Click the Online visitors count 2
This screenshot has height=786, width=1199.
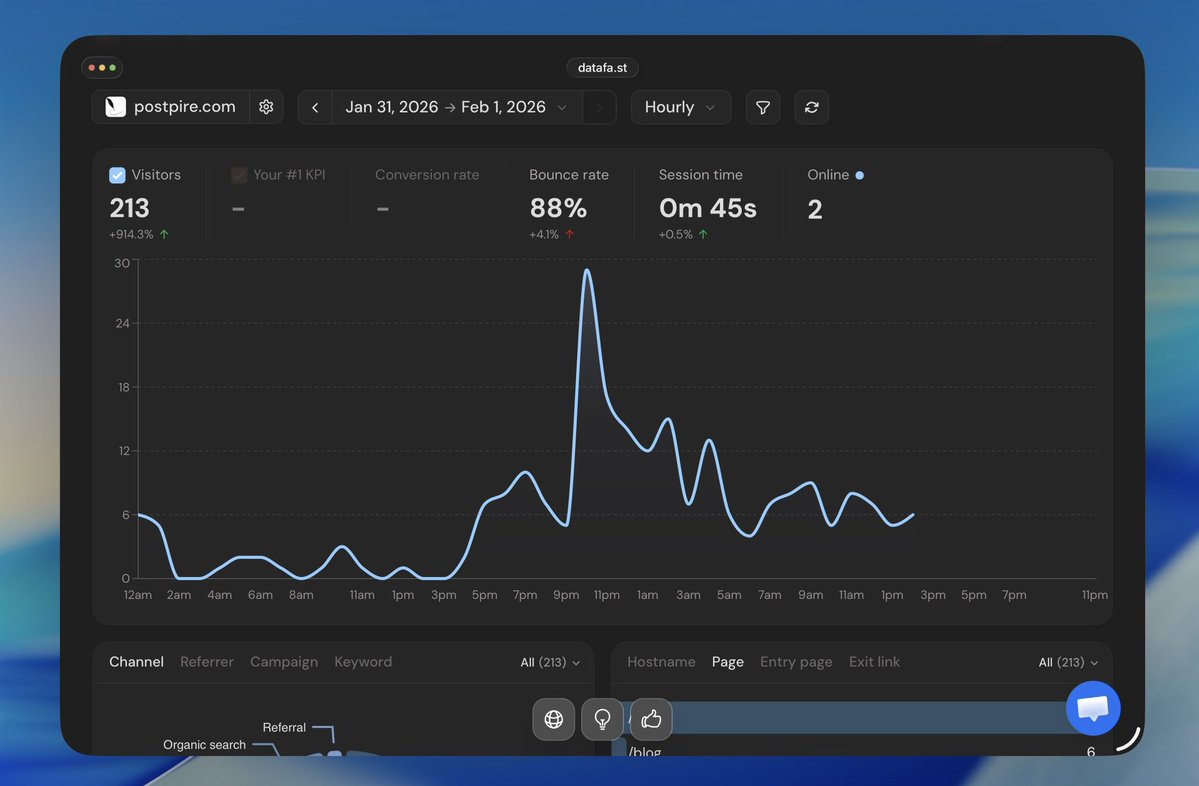(815, 209)
